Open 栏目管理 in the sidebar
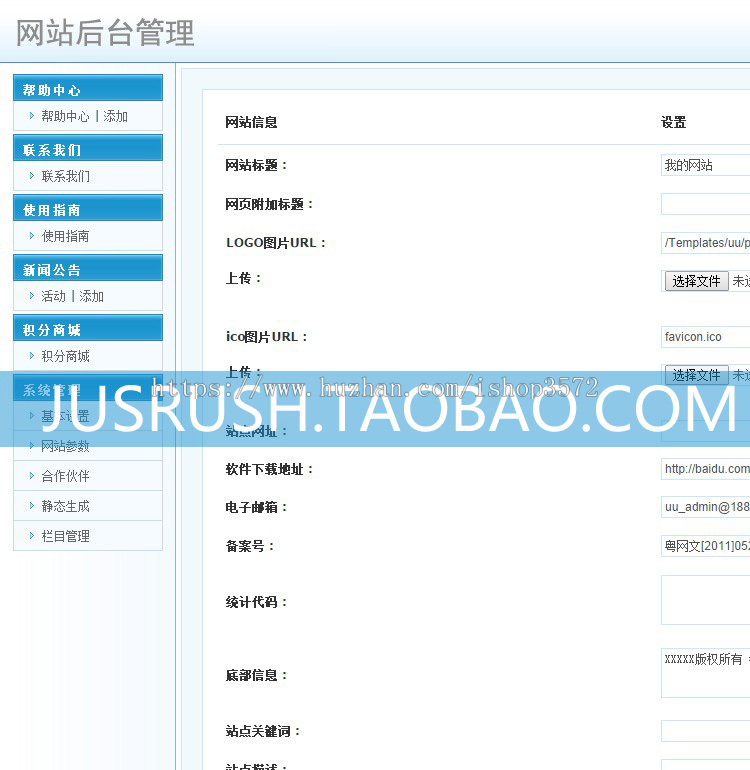 pos(65,536)
